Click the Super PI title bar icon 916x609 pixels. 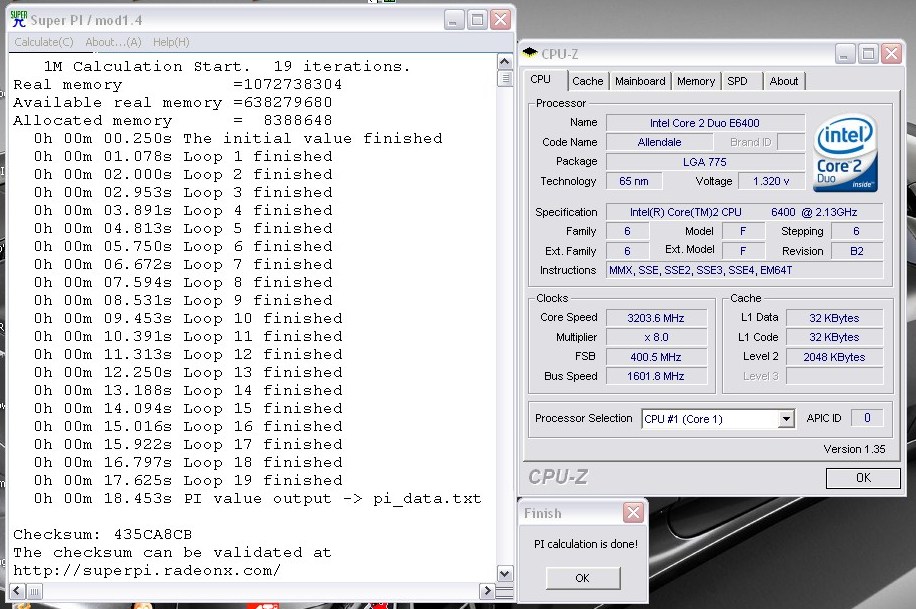(19, 19)
